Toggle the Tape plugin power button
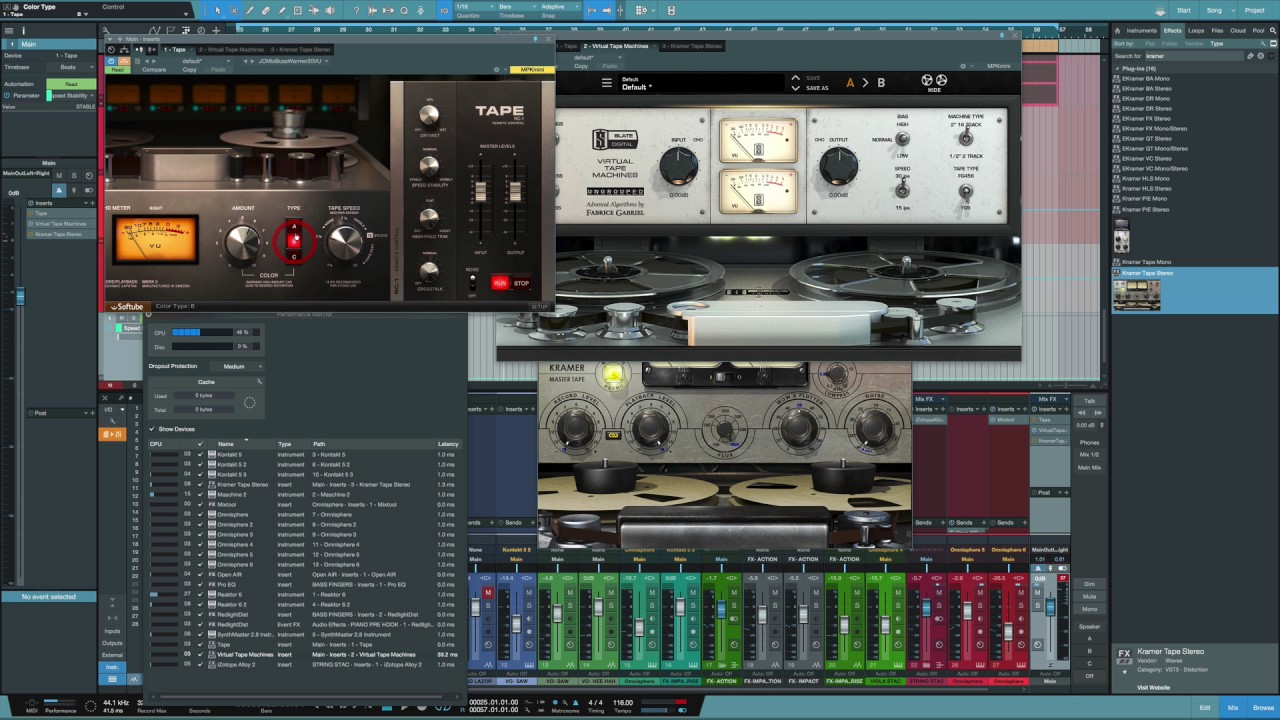1280x720 pixels. pos(112,61)
